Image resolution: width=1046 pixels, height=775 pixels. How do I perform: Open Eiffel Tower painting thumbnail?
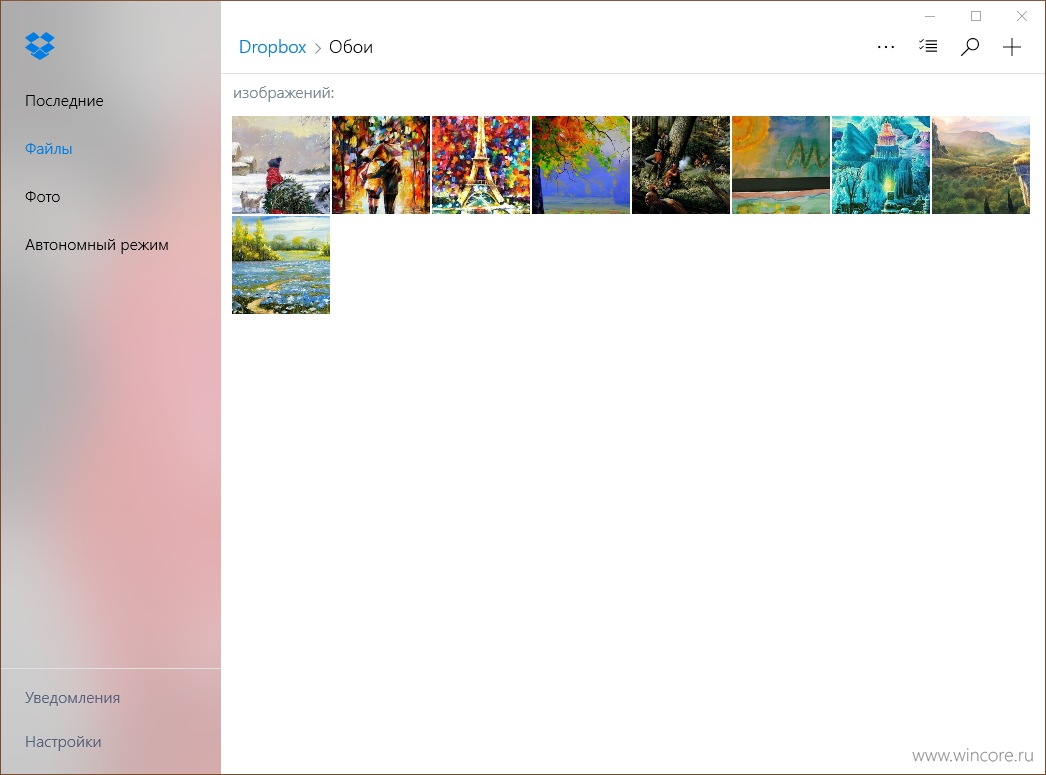[481, 165]
